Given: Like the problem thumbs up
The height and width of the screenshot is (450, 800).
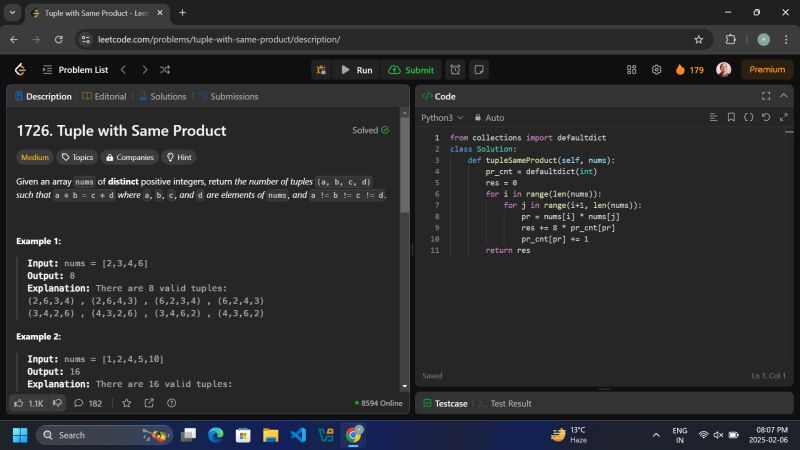Looking at the screenshot, I should click(x=29, y=403).
